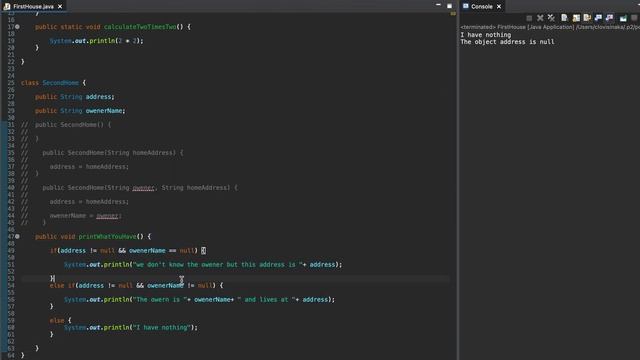Toggle Word Wrap in Console toolbar
This screenshot has width=640, height=360.
pos(587,18)
